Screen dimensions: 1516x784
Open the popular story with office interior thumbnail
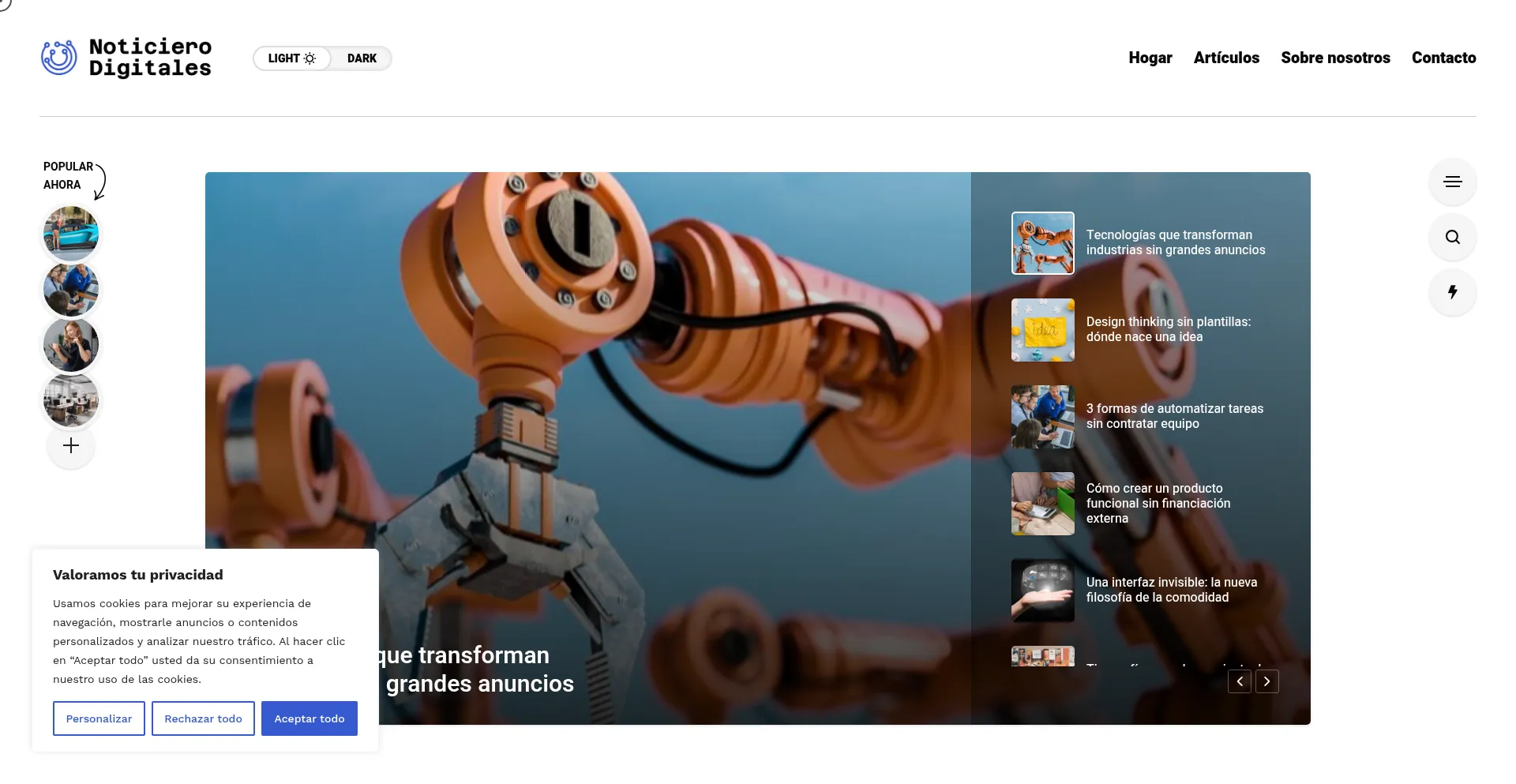[x=71, y=400]
